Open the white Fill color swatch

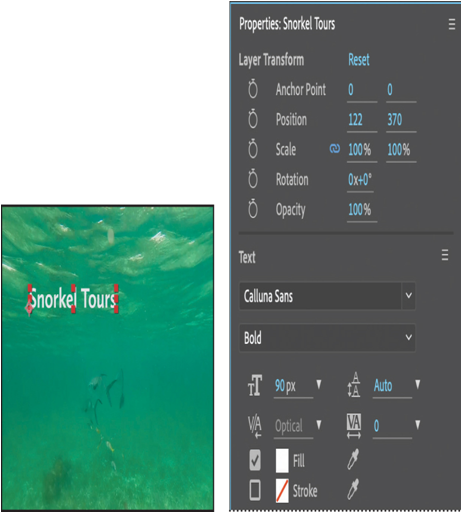pos(282,460)
